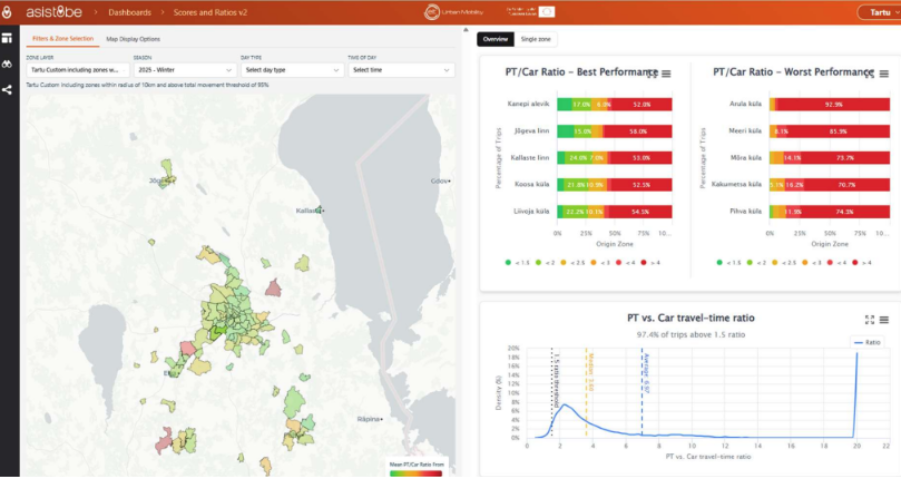Open the dashboard layout icon in sidebar
This screenshot has width=901, height=477.
coord(7,38)
